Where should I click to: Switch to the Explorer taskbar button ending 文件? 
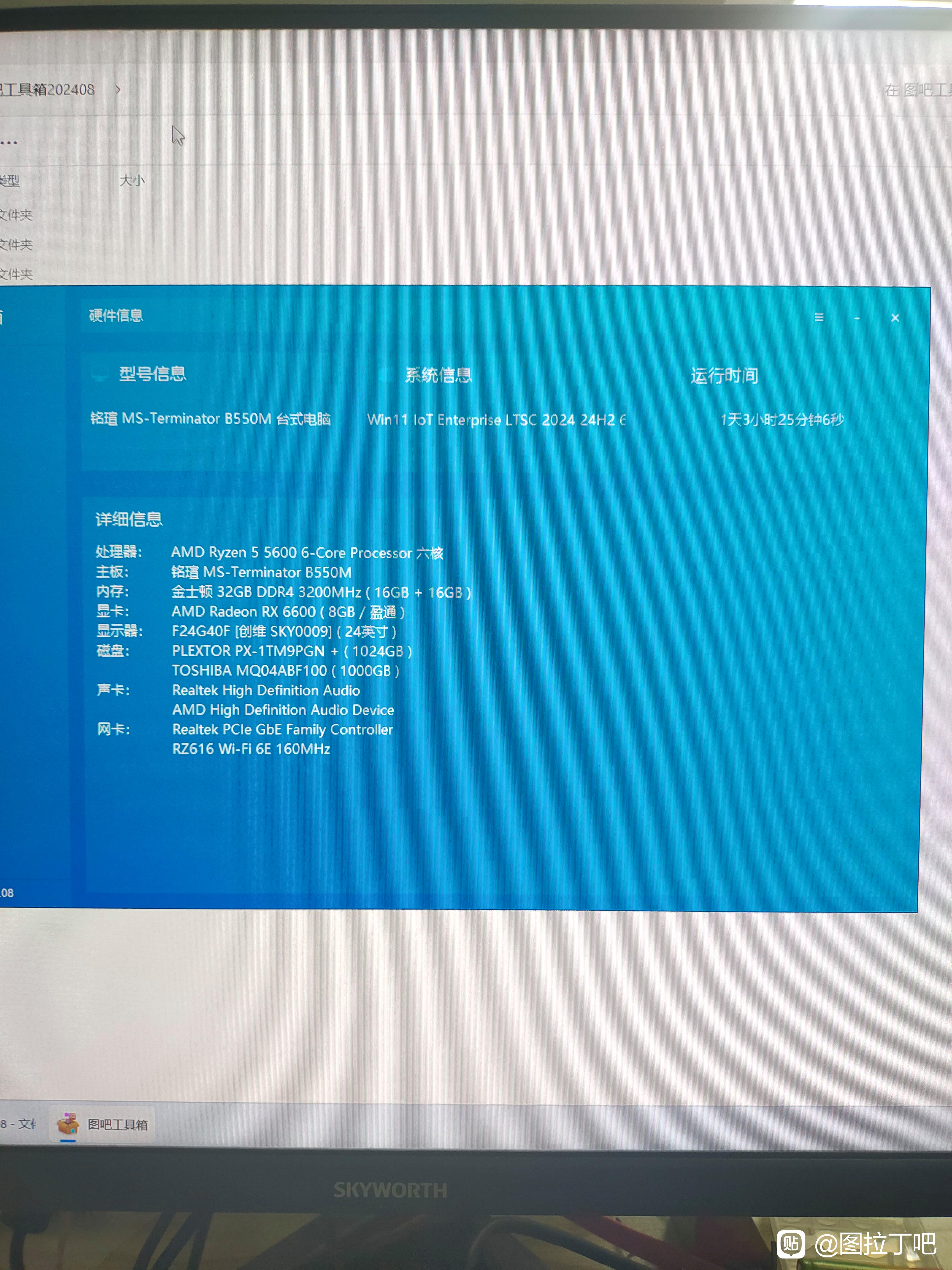click(18, 1124)
